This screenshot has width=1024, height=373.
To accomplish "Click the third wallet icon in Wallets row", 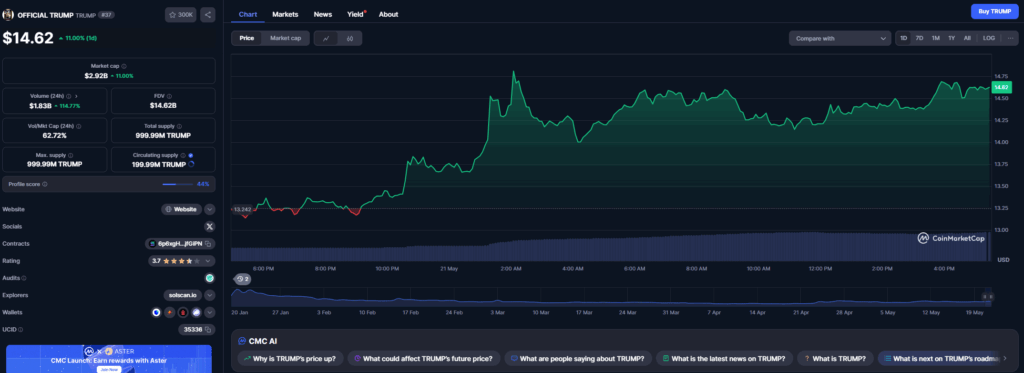I will pyautogui.click(x=183, y=312).
